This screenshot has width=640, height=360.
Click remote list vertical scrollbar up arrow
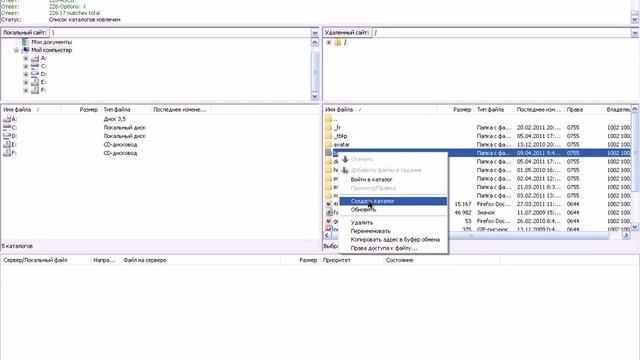pos(635,109)
